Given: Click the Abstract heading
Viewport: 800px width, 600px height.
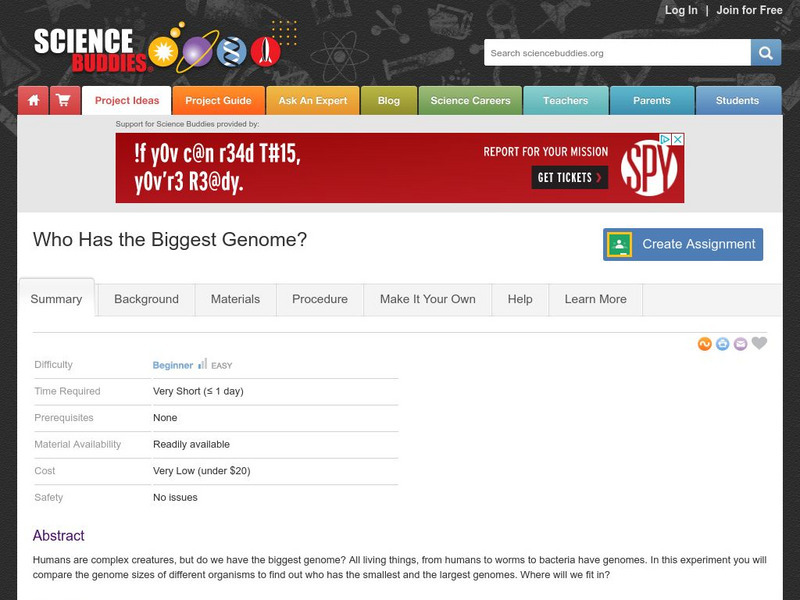Looking at the screenshot, I should click(59, 536).
